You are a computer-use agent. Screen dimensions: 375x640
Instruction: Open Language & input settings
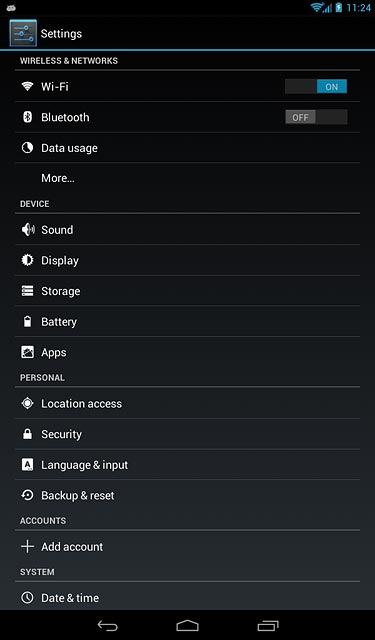[x=187, y=464]
